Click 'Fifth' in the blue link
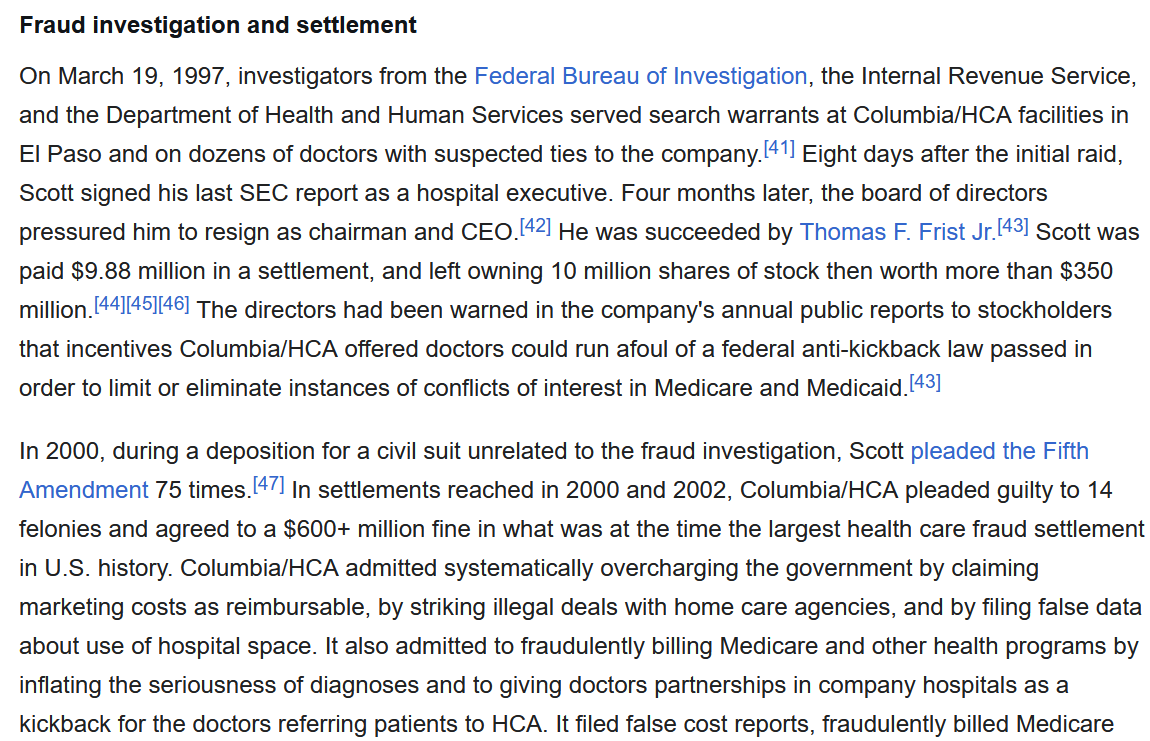Image resolution: width=1150 pixels, height=741 pixels. [1066, 450]
